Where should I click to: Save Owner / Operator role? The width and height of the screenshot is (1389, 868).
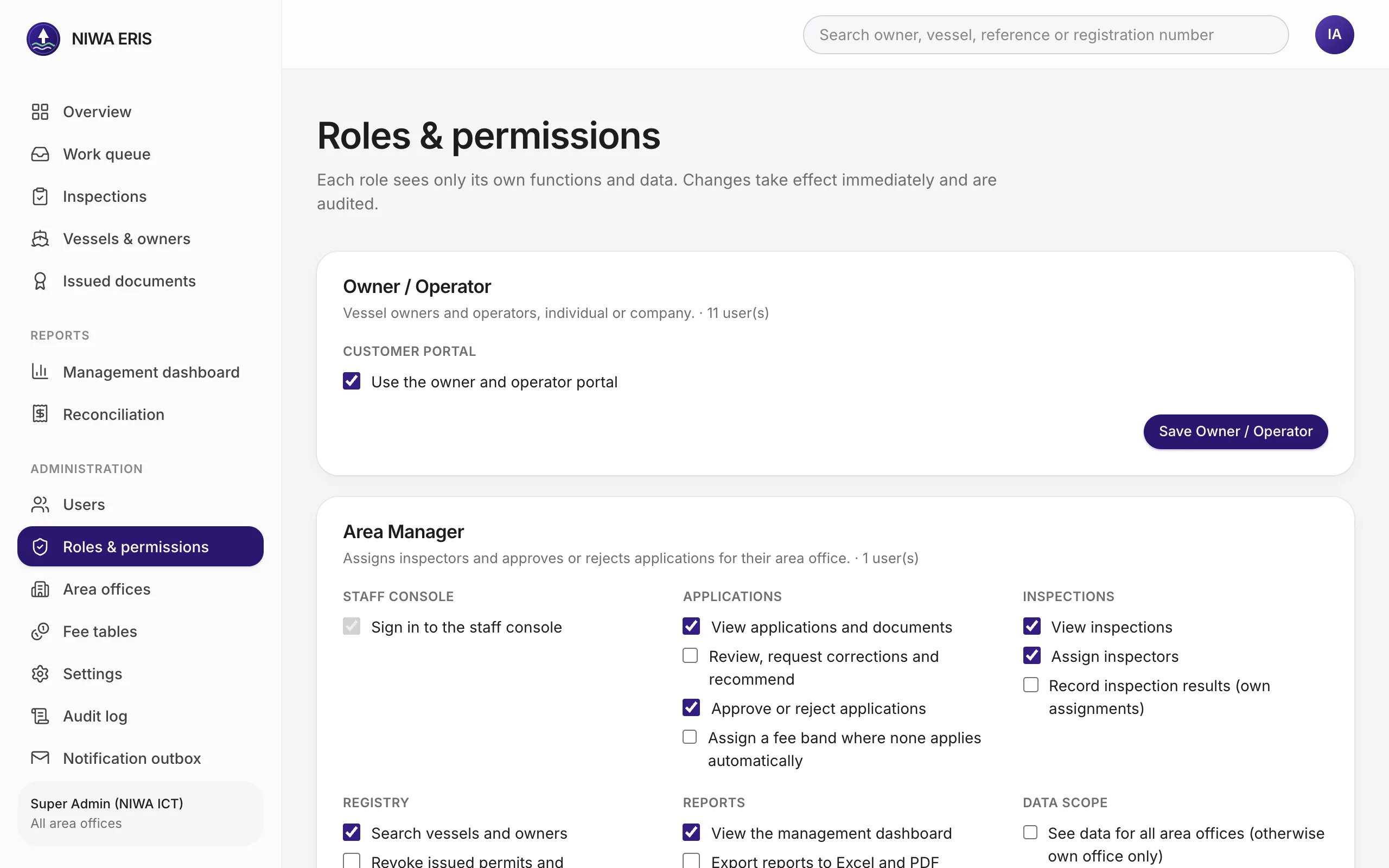click(x=1235, y=431)
